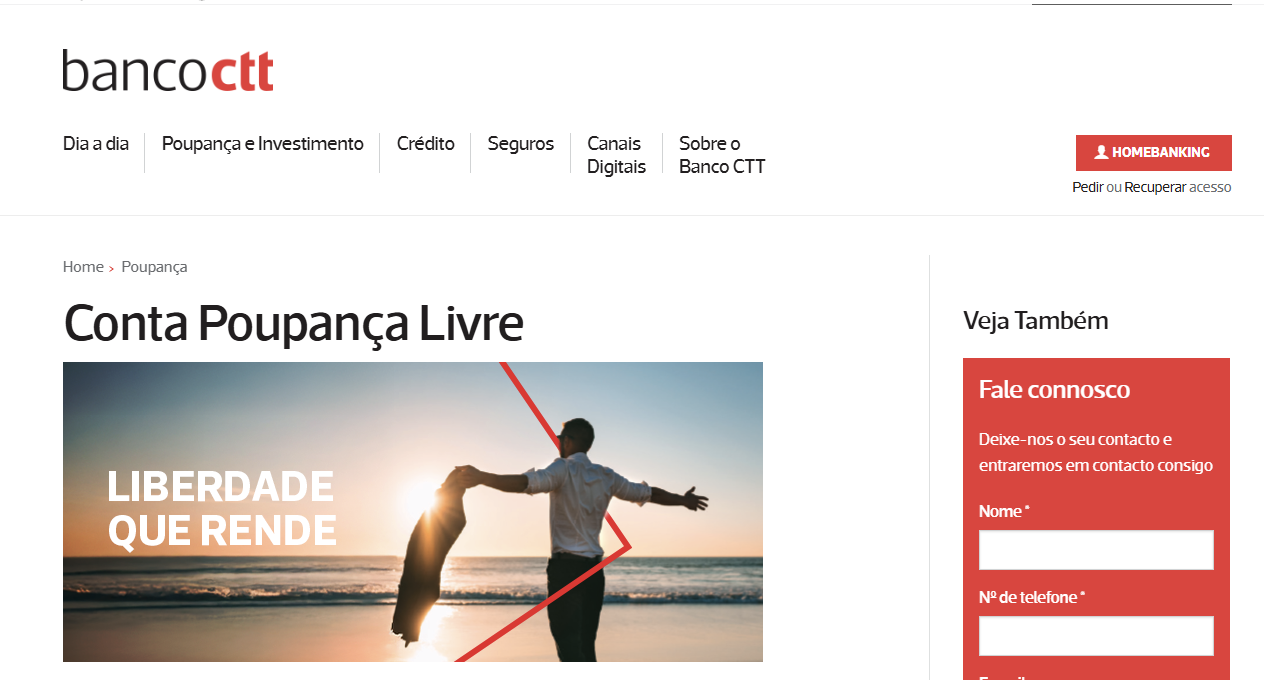Screen dimensions: 1264x680
Task: Click the Fale connosco form title
Action: pyautogui.click(x=1054, y=389)
